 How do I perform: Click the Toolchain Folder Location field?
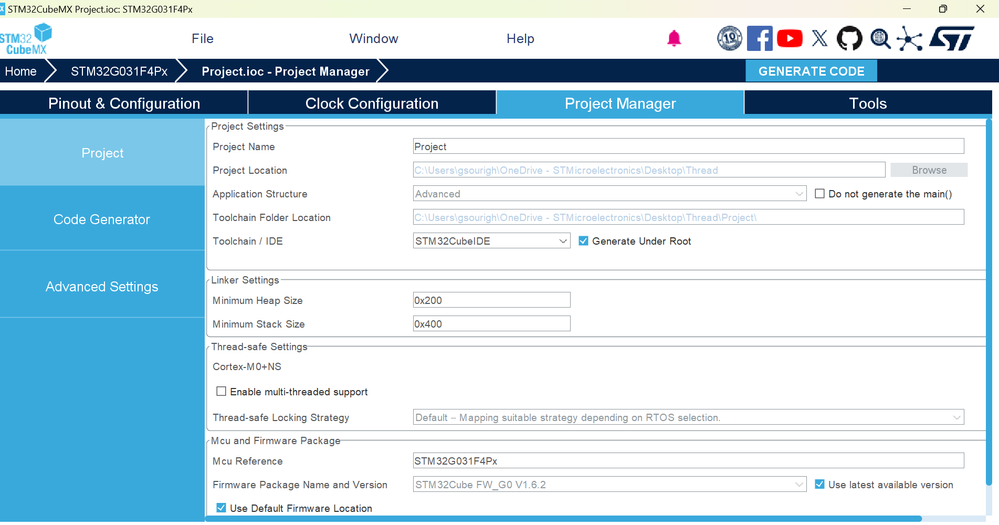689,217
